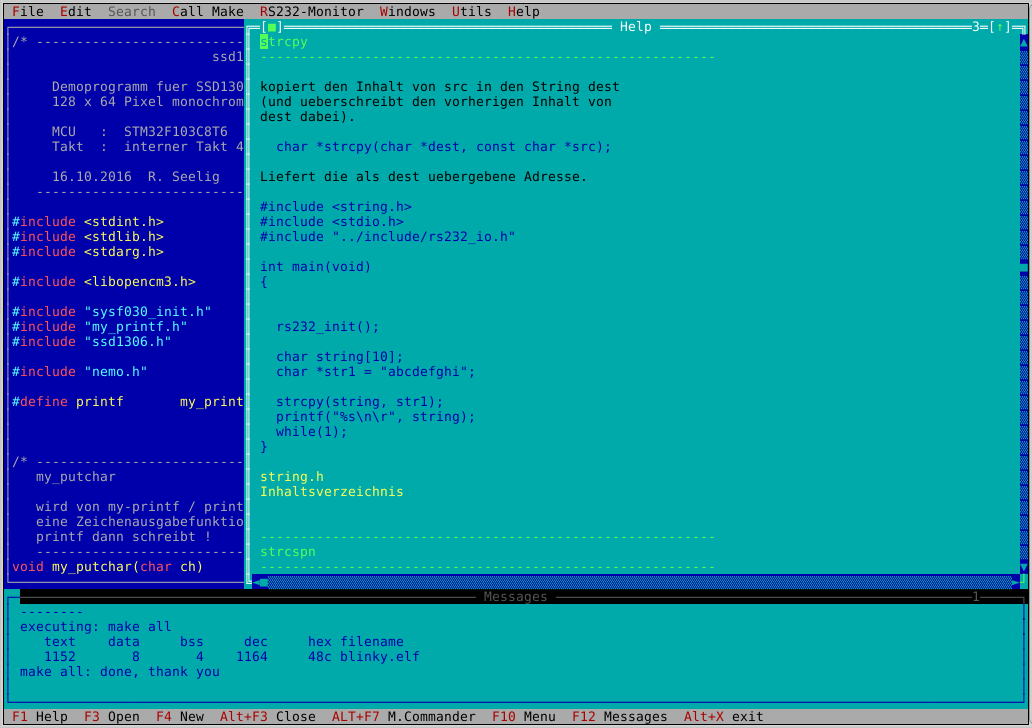Open the Help menu in menu bar

(523, 11)
